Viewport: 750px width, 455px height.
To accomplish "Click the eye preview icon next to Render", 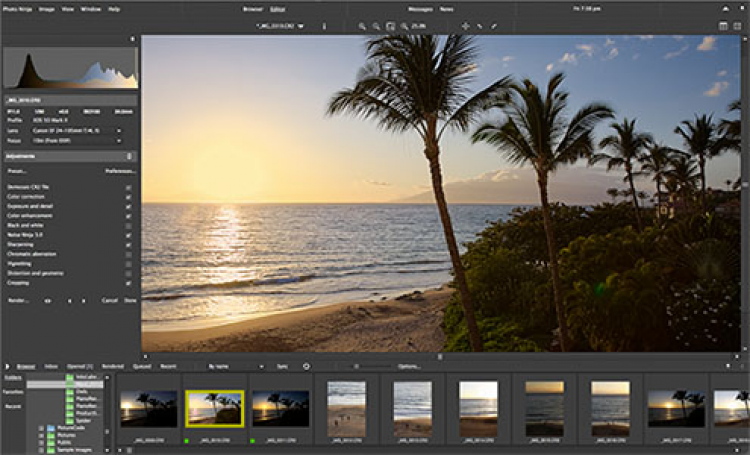I will click(48, 300).
